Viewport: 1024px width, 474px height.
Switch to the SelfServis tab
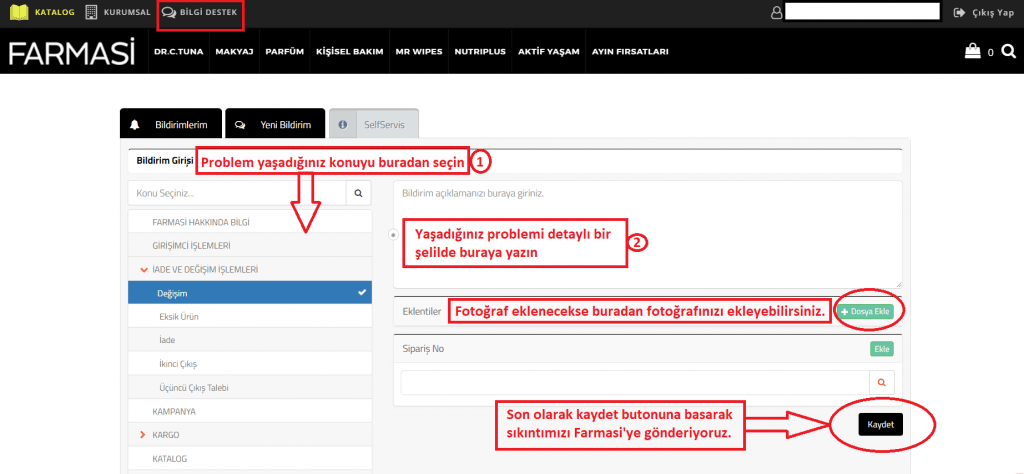[374, 123]
